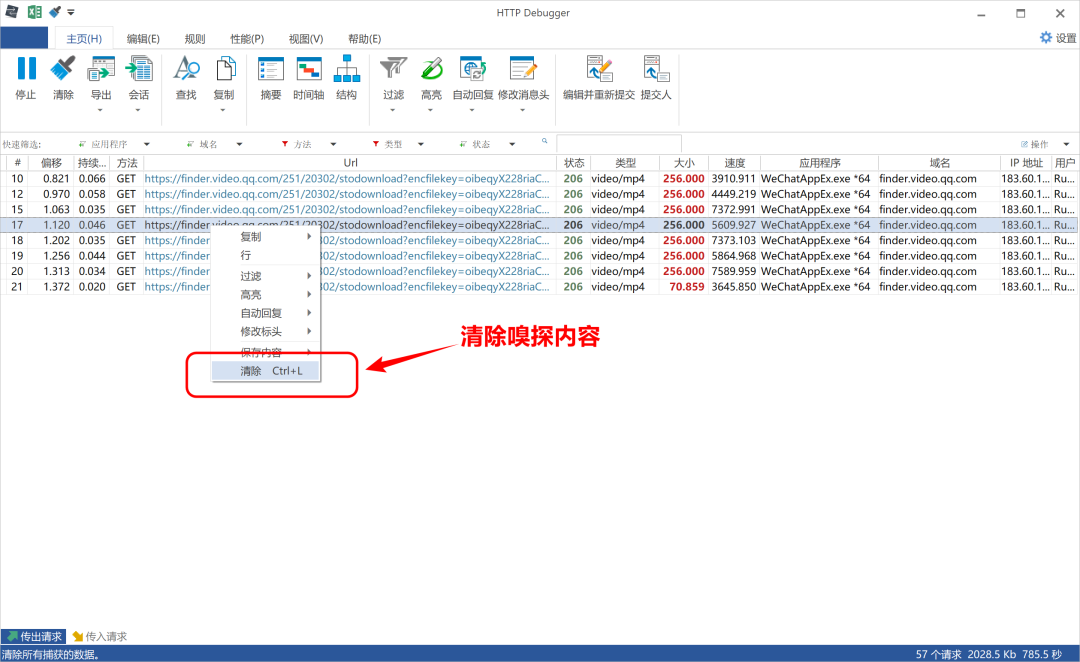Expand the Filter (过滤) dropdown arrow
This screenshot has width=1080, height=662.
coord(393,110)
